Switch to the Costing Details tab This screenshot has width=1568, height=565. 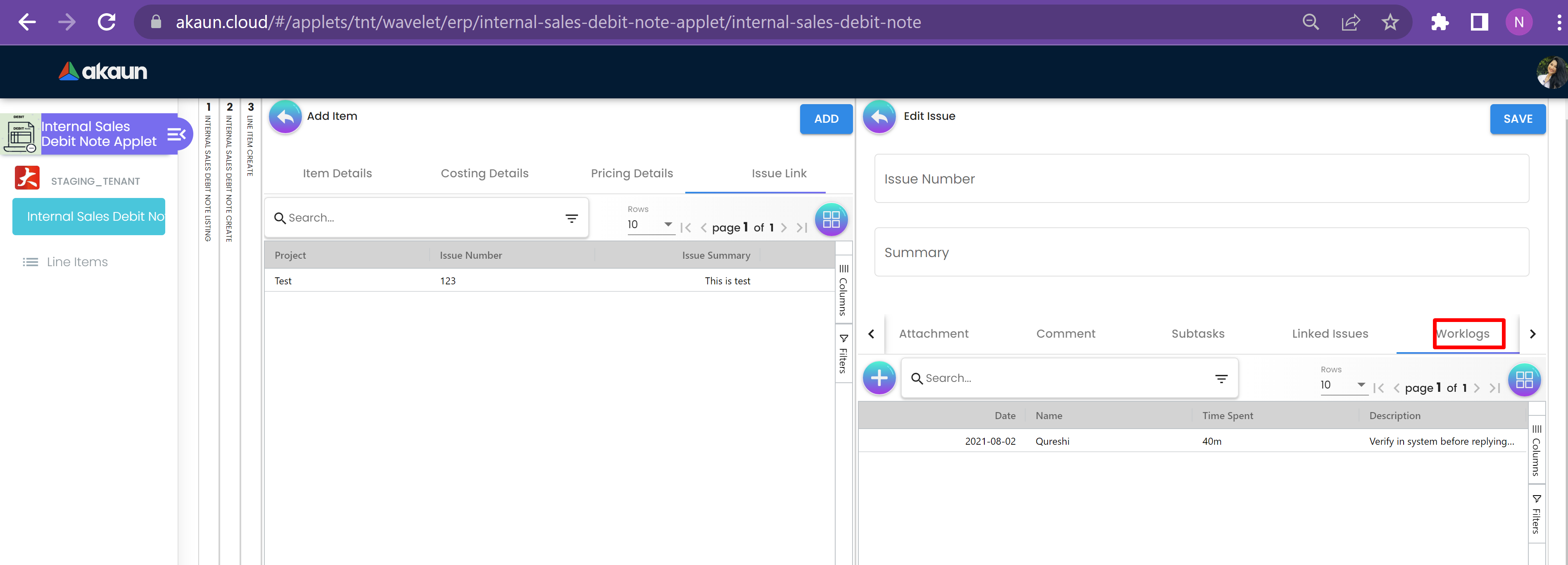tap(484, 174)
